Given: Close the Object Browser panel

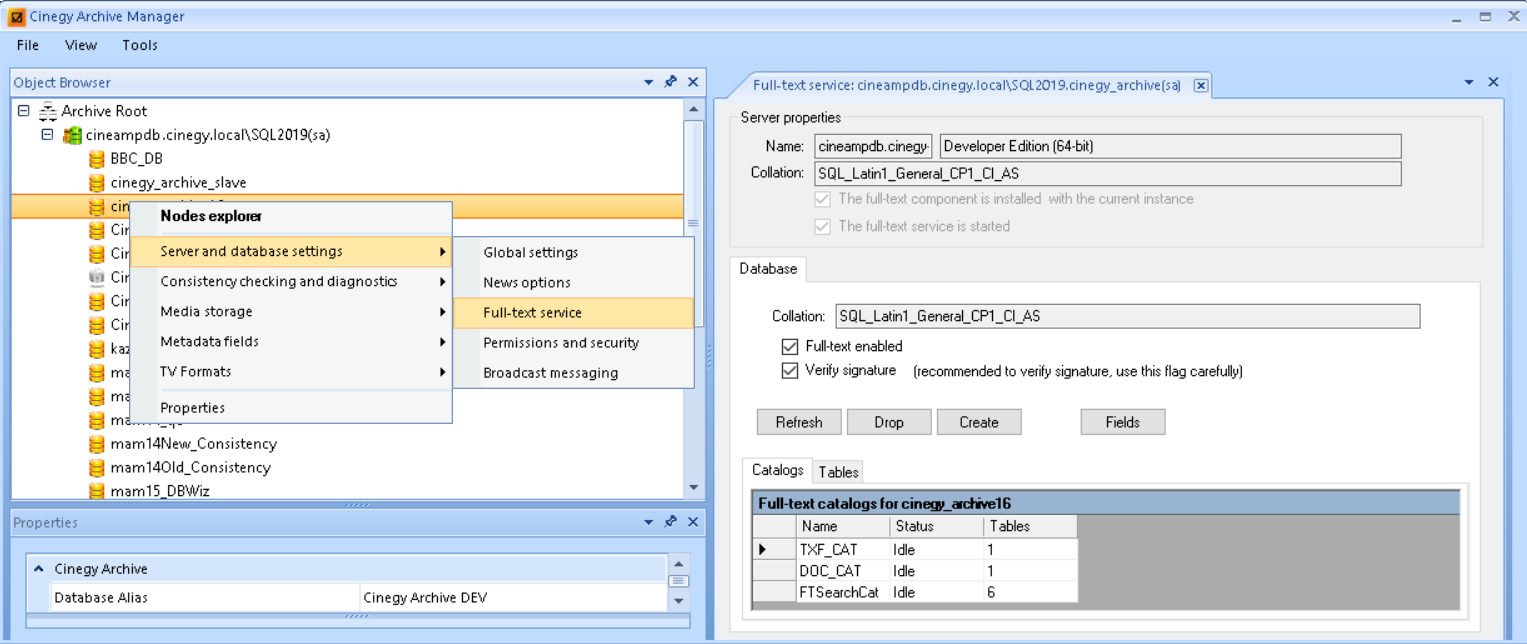Looking at the screenshot, I should (693, 82).
